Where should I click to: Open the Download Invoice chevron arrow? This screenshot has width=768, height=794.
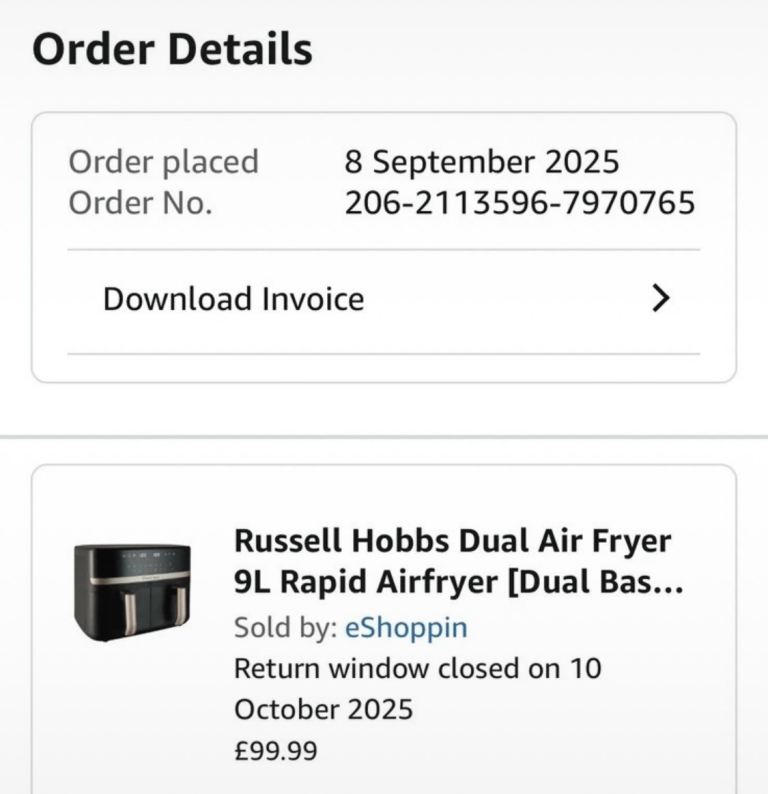(661, 298)
